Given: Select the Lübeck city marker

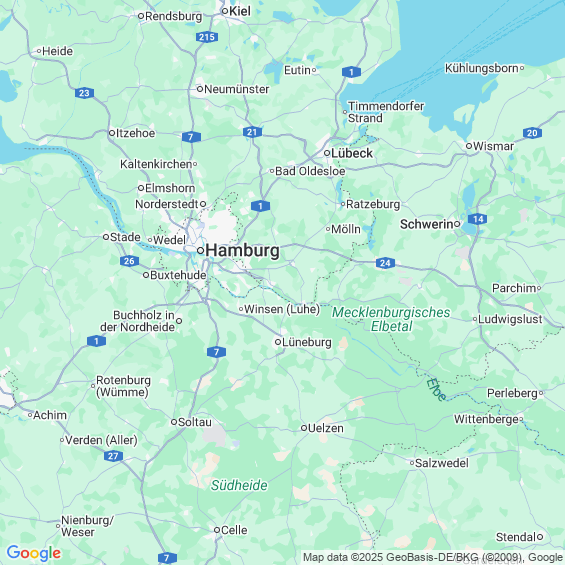Looking at the screenshot, I should (x=327, y=153).
